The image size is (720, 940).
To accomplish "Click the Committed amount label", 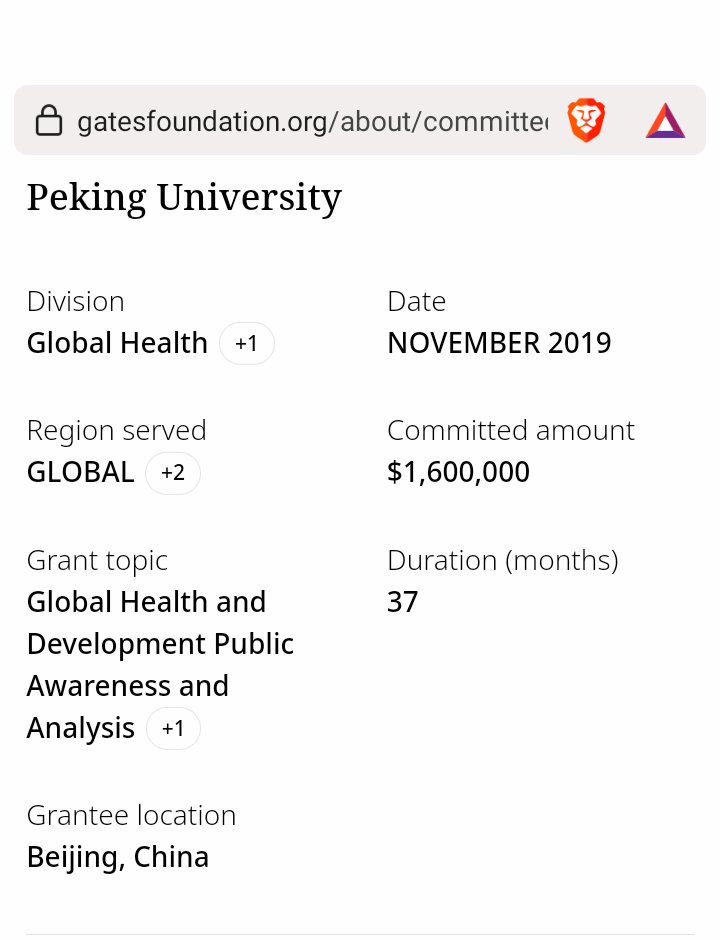I will click(x=510, y=430).
